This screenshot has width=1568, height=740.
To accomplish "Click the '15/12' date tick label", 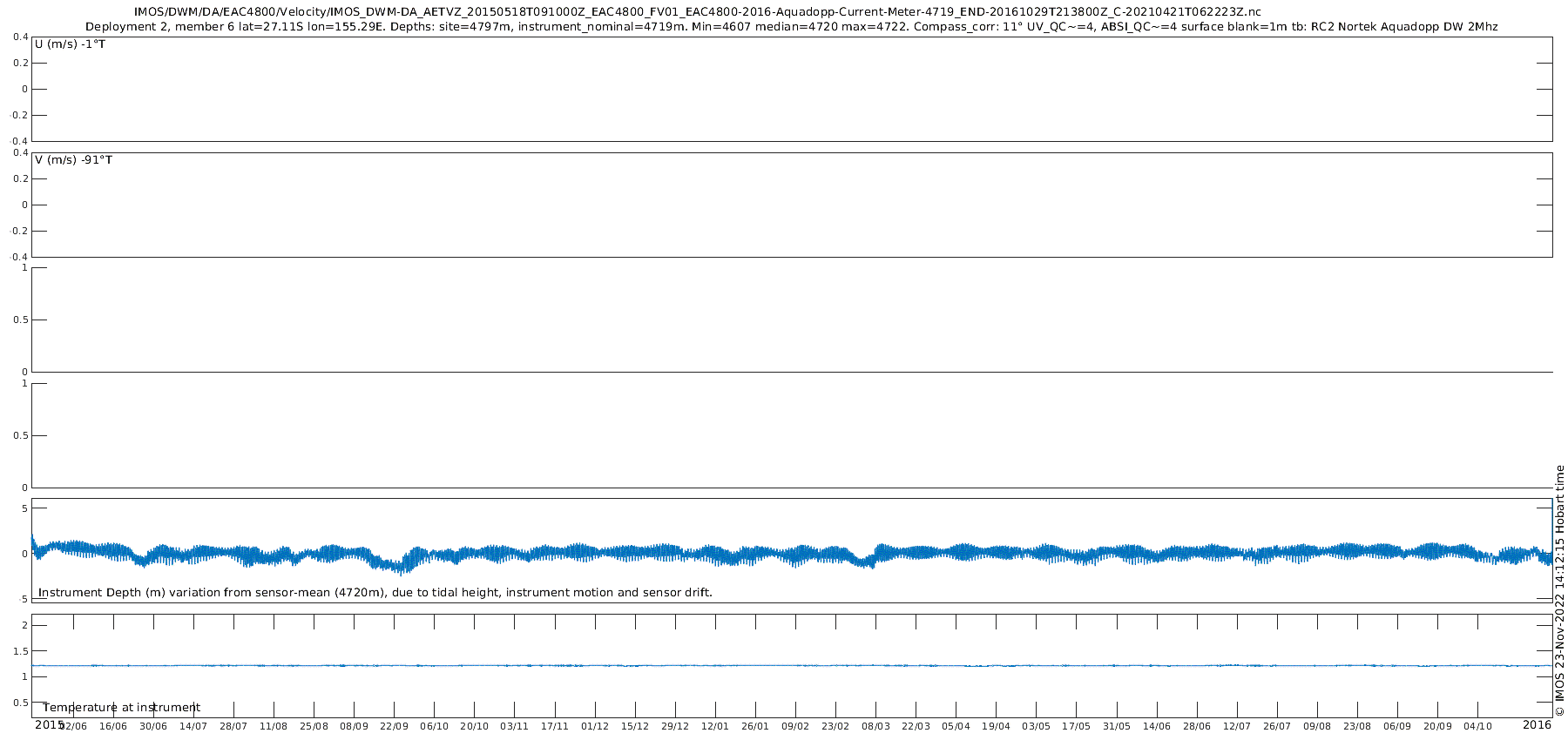I will click(x=635, y=726).
